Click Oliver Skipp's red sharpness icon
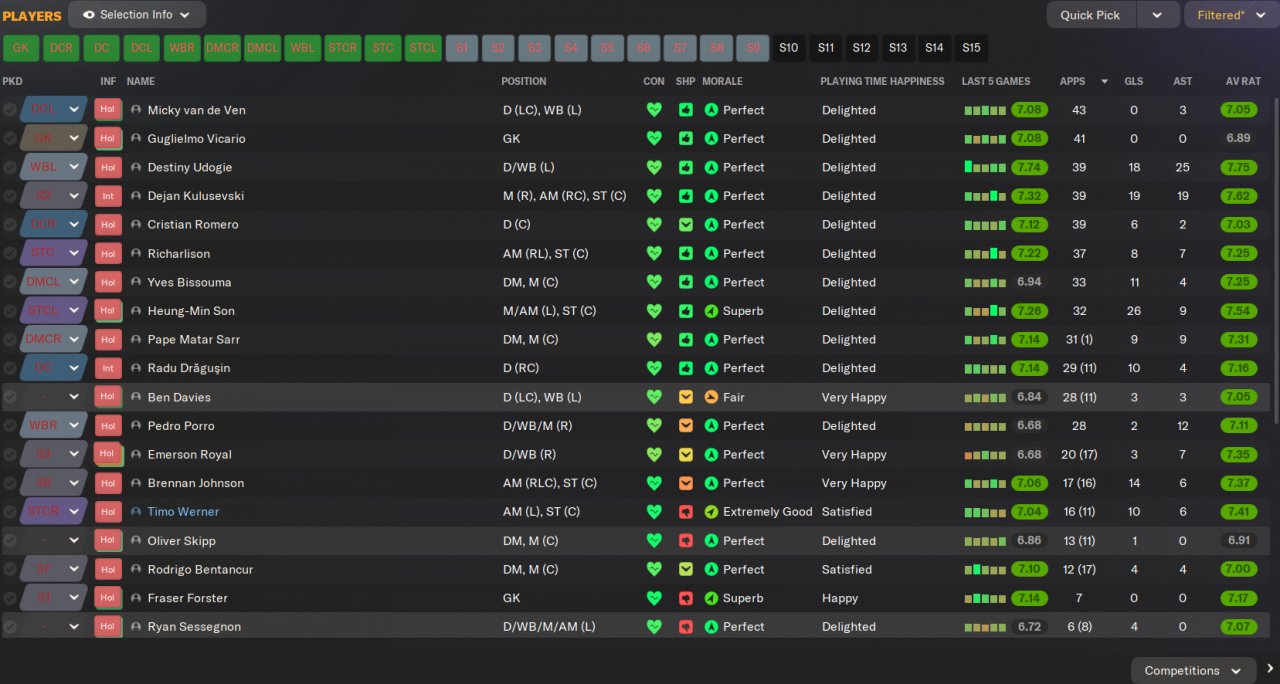 point(685,541)
